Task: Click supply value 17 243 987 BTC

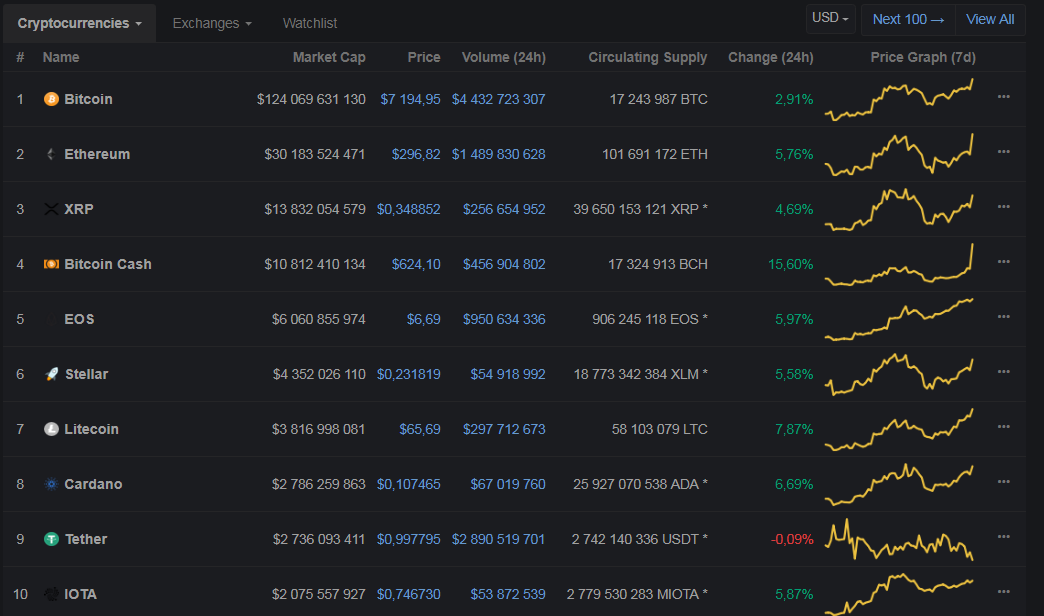Action: coord(658,99)
